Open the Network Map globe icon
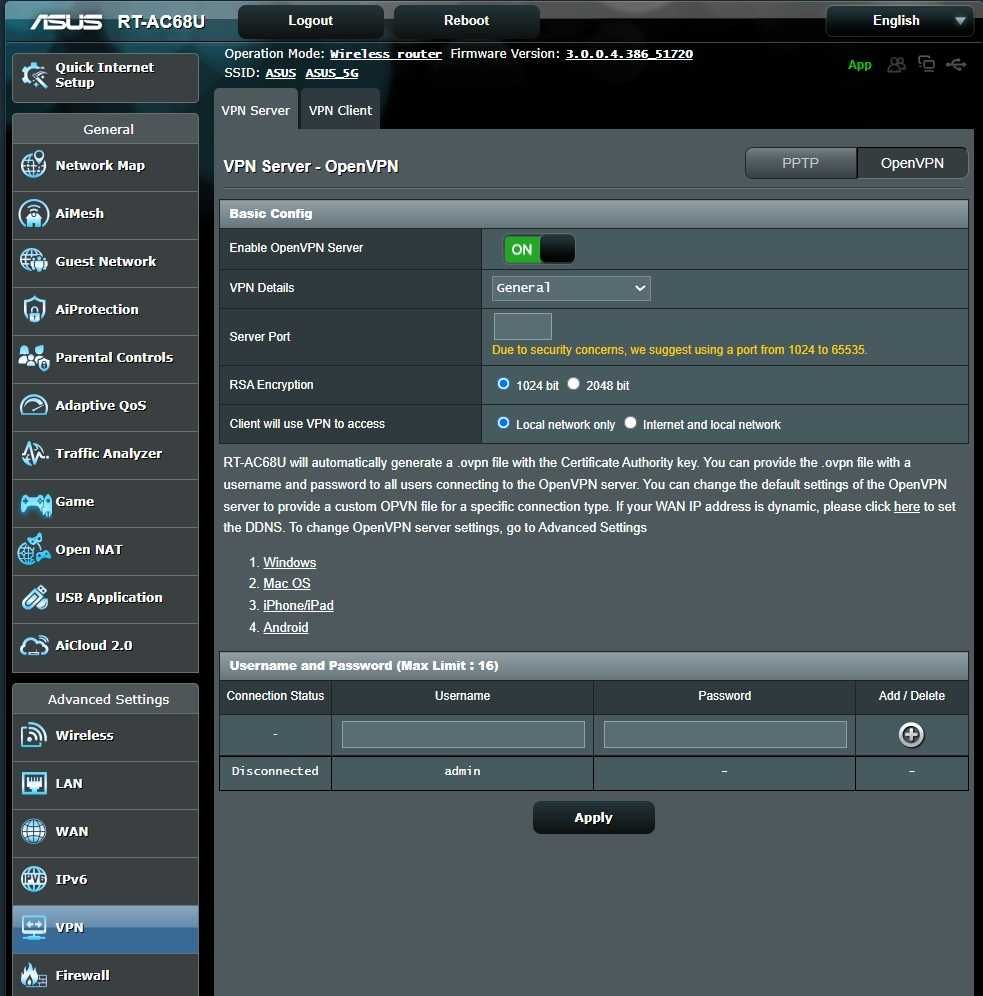Image resolution: width=983 pixels, height=996 pixels. (34, 165)
